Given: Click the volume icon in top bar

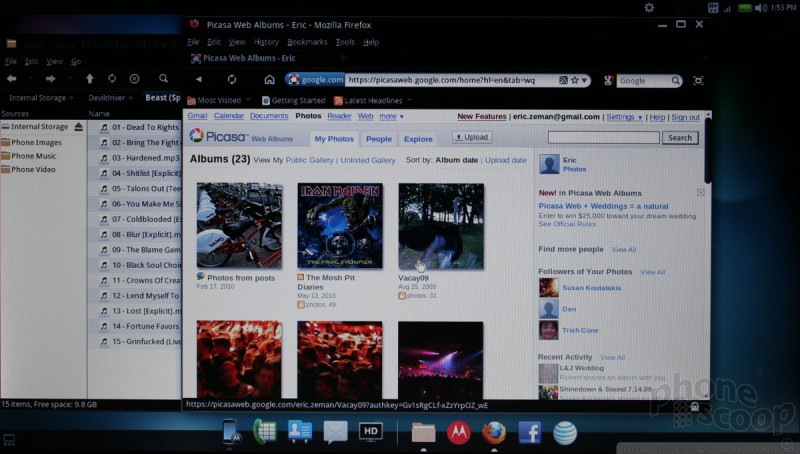Looking at the screenshot, I should pyautogui.click(x=761, y=8).
